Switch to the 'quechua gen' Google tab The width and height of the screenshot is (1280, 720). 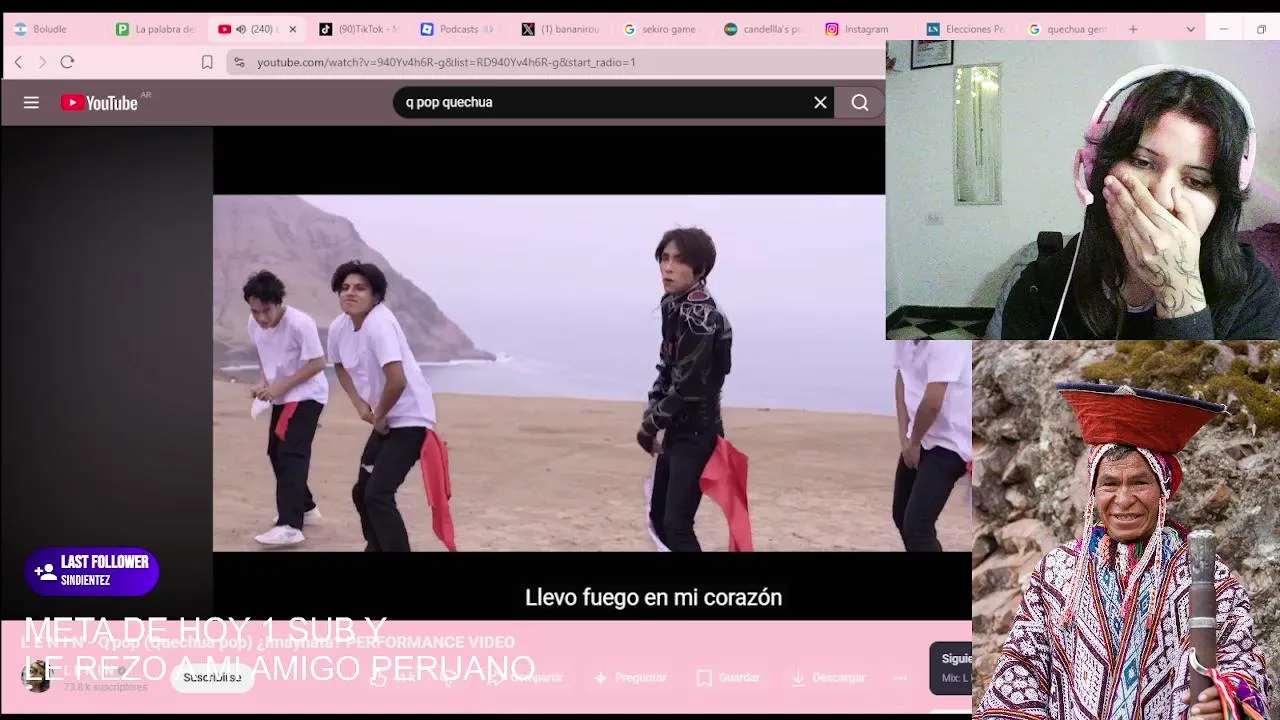[1069, 29]
